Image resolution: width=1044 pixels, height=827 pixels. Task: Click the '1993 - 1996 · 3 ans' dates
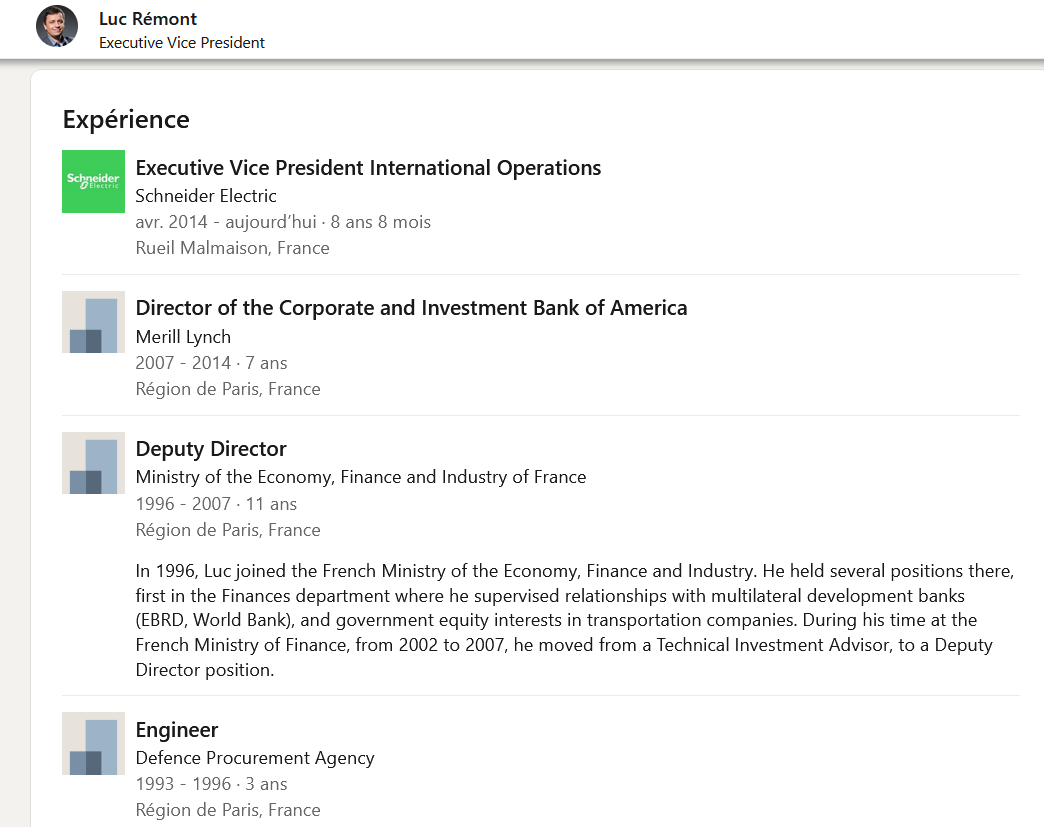(211, 784)
